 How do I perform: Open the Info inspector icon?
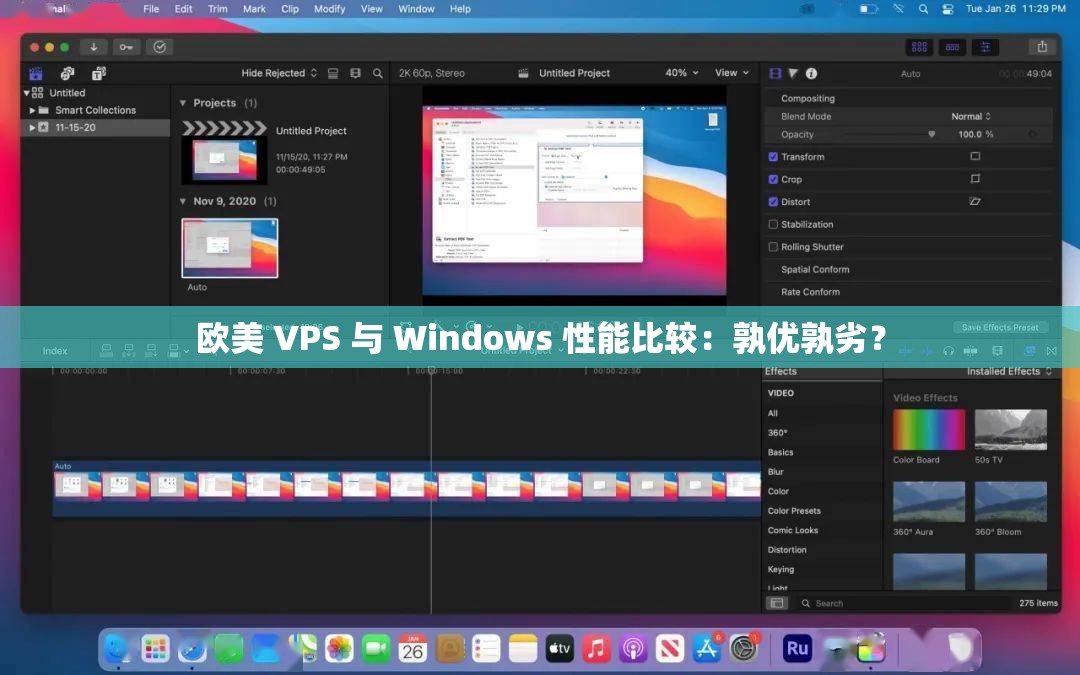pos(811,73)
